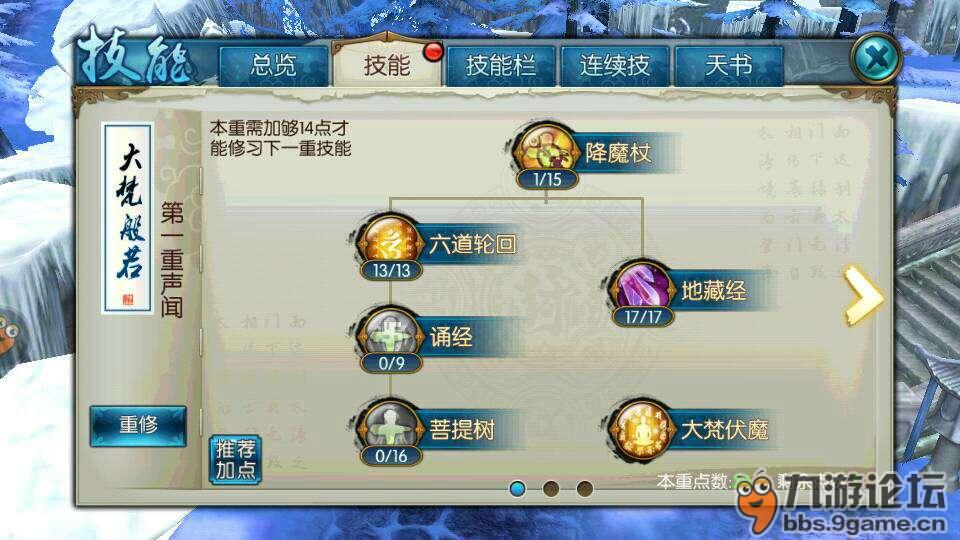Screen dimensions: 960x540
Task: Select the first page indicator dot
Action: tap(517, 489)
